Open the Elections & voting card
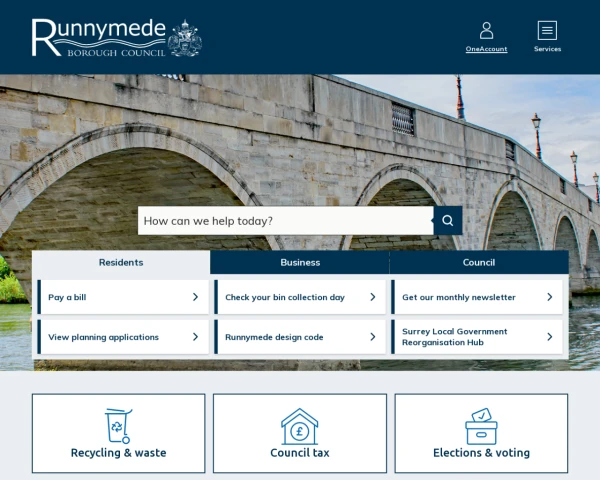This screenshot has height=480, width=600. pyautogui.click(x=481, y=433)
